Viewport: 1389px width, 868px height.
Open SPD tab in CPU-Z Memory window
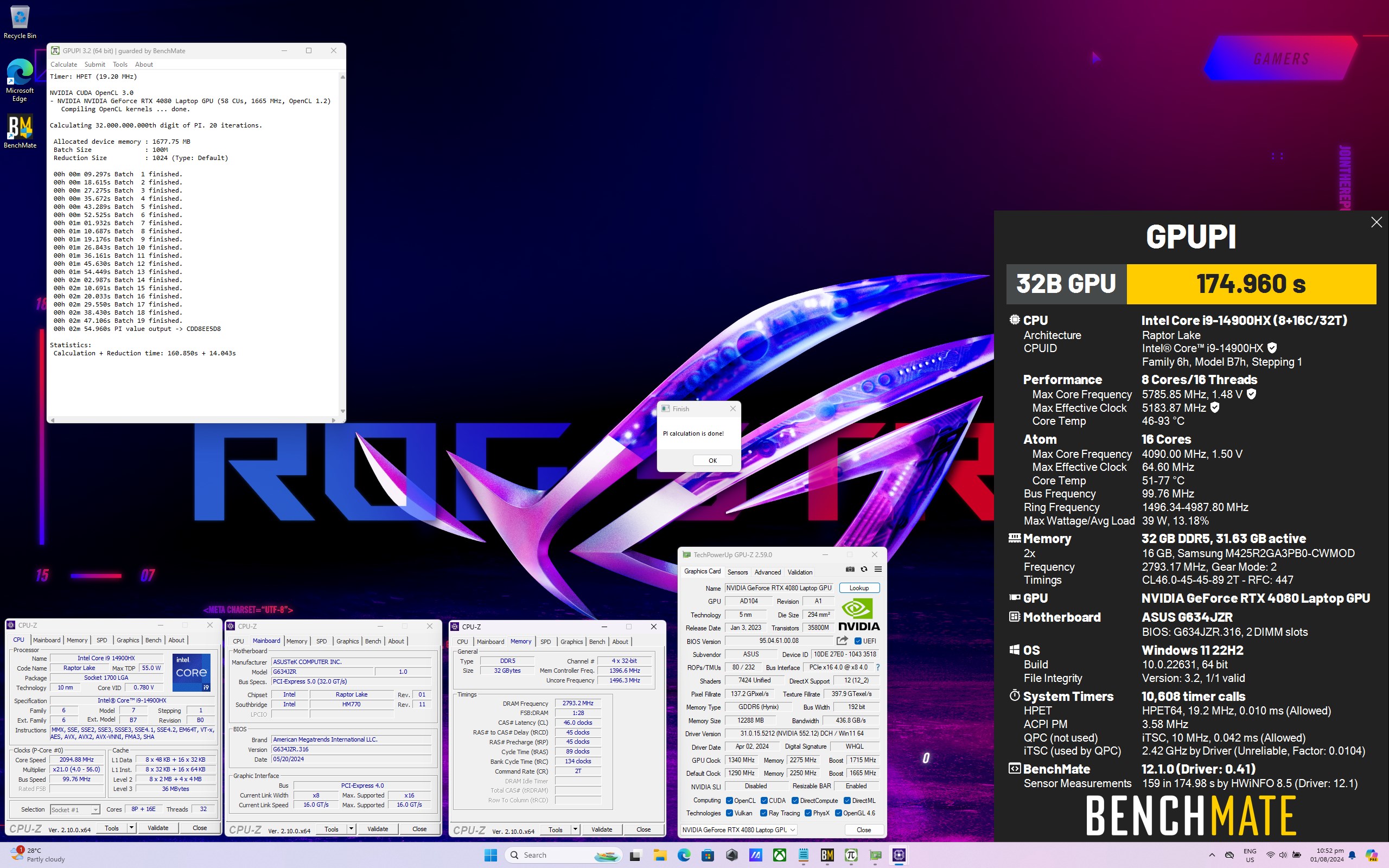click(x=545, y=641)
